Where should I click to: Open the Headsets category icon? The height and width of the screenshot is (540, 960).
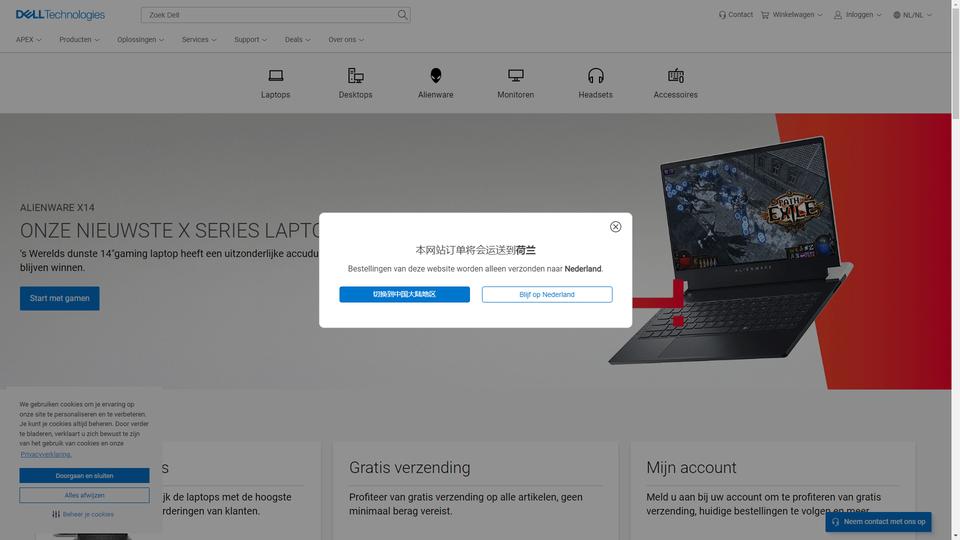click(x=596, y=76)
